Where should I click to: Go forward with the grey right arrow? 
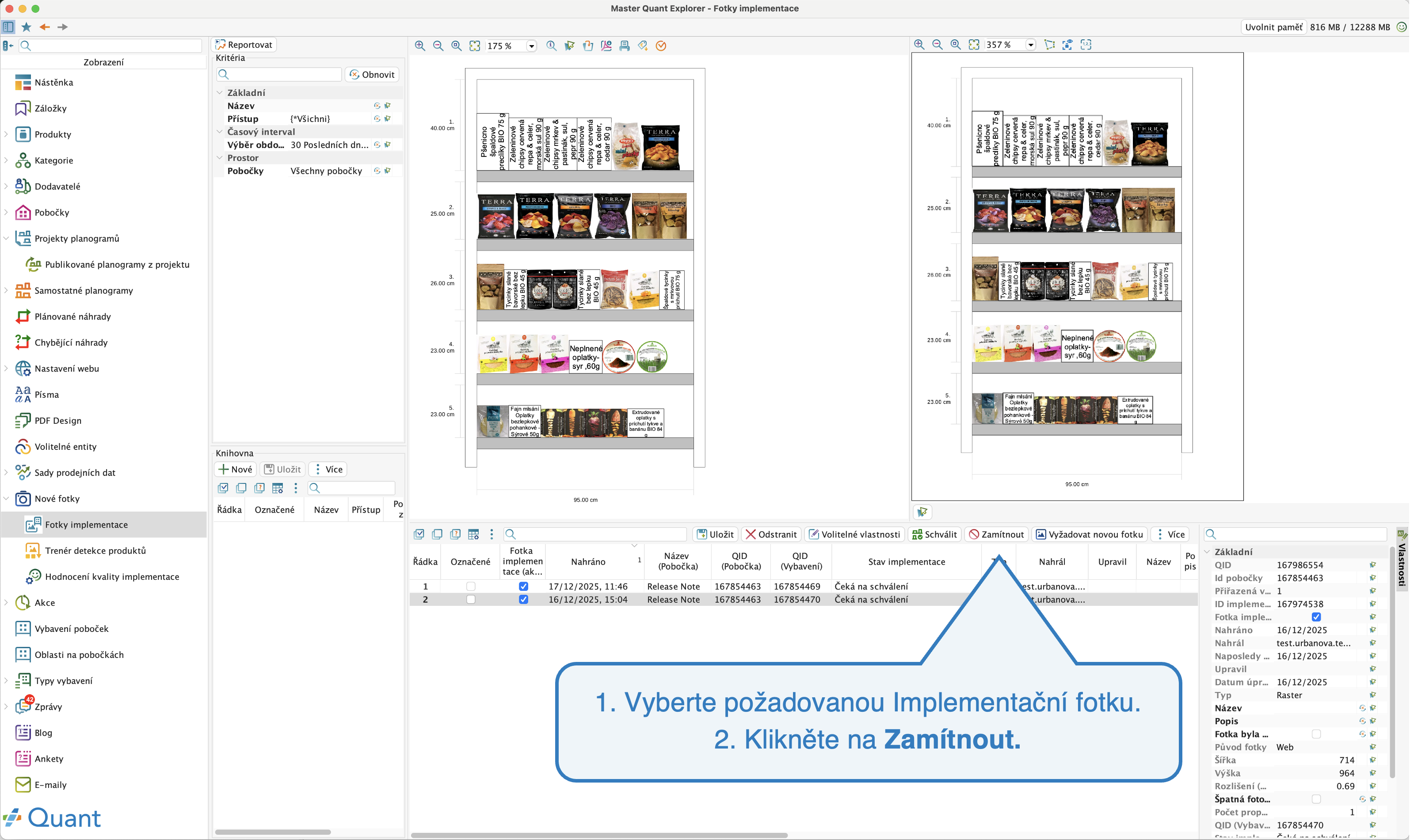62,27
